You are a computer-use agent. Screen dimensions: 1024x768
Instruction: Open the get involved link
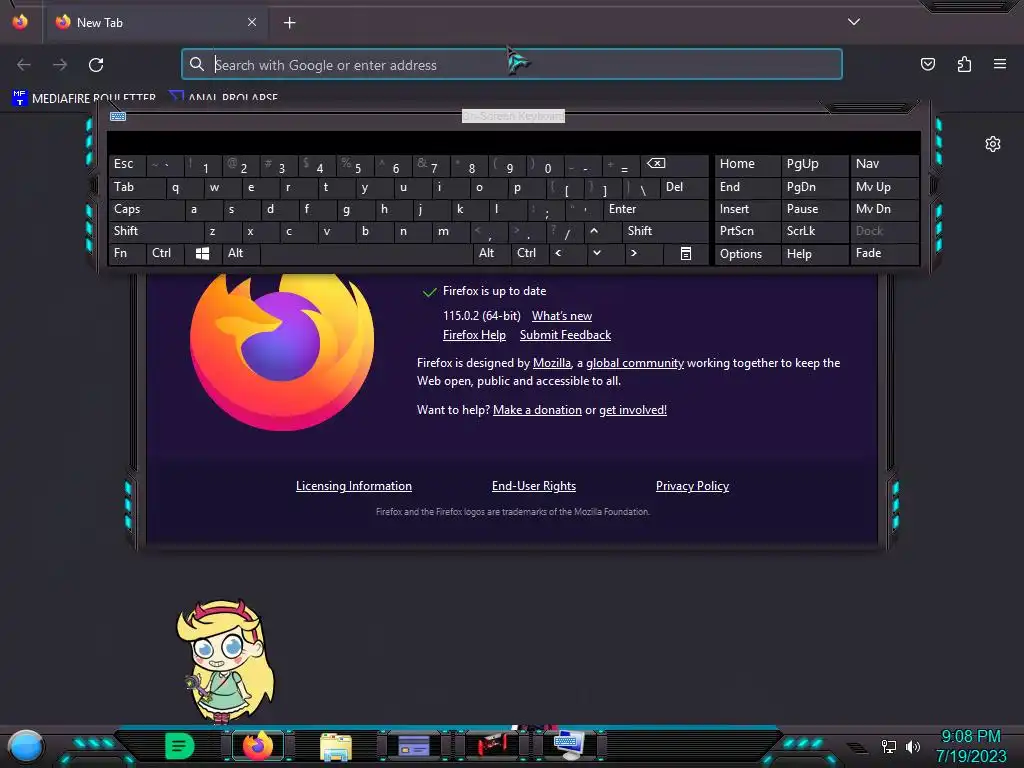633,410
